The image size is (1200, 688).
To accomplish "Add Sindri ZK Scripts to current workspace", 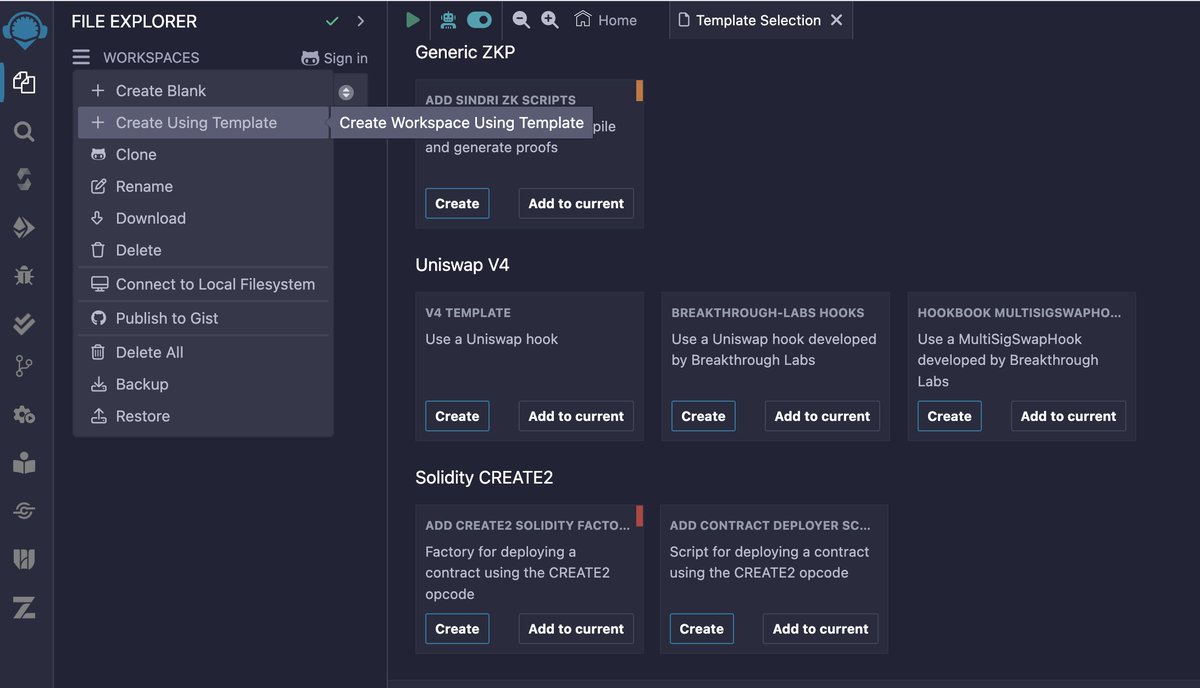I will pyautogui.click(x=576, y=204).
